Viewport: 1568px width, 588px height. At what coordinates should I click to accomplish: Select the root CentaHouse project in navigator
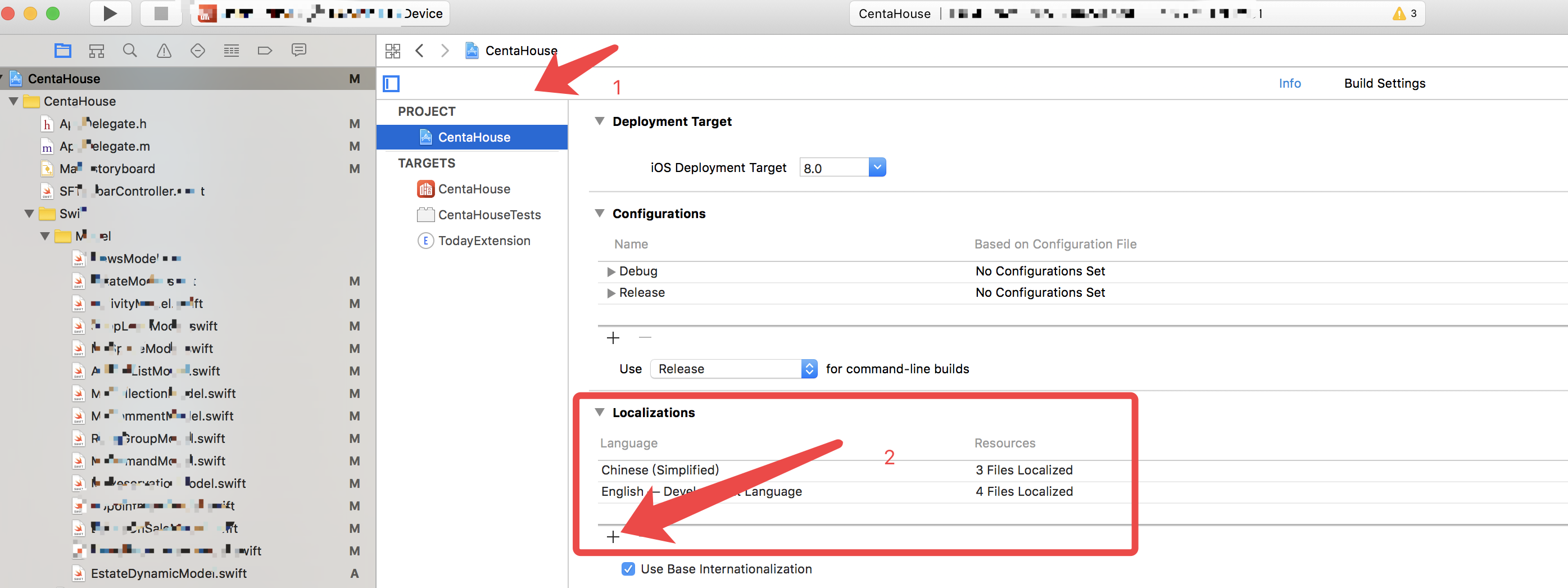pos(188,79)
